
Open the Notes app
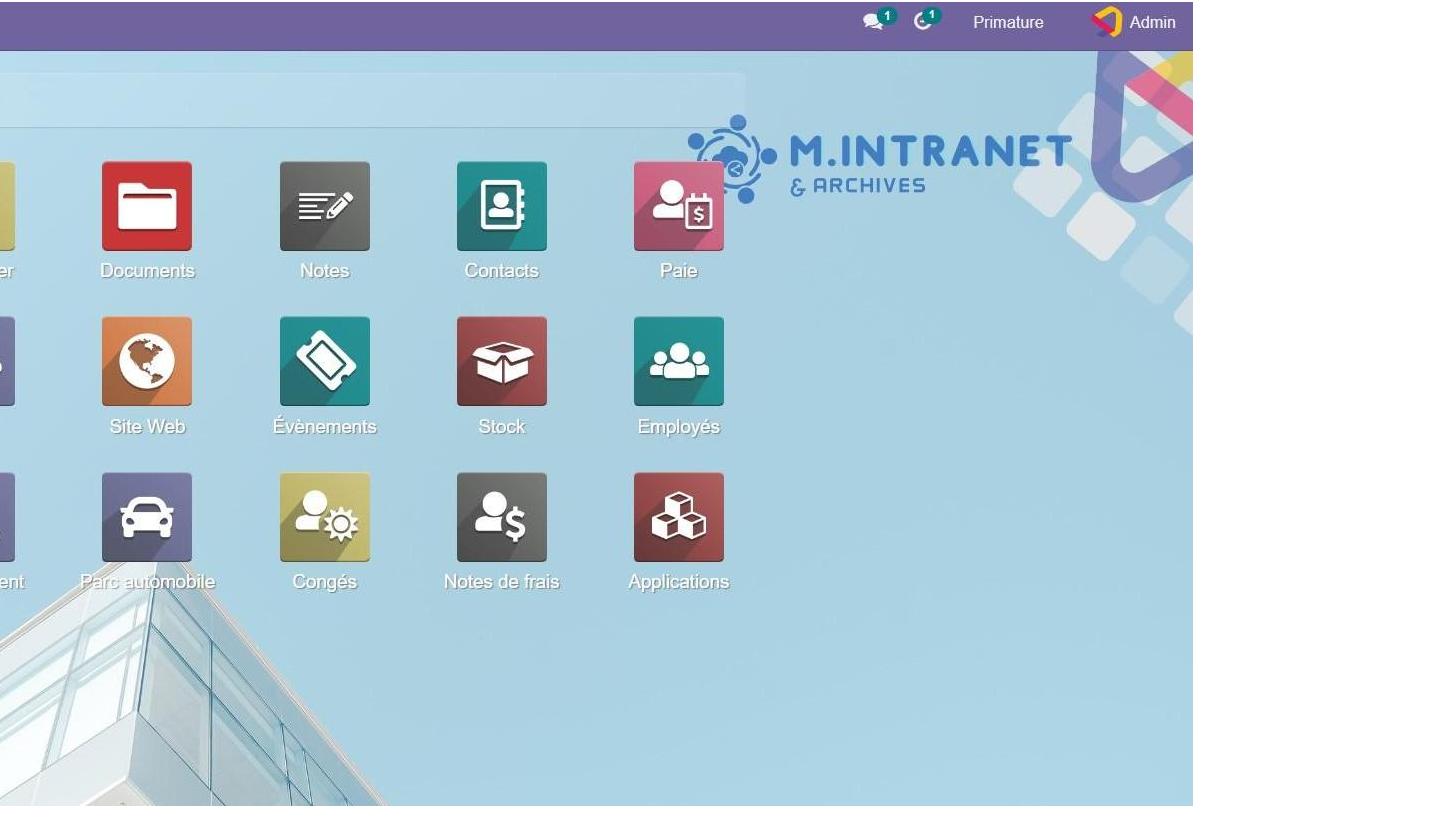324,206
